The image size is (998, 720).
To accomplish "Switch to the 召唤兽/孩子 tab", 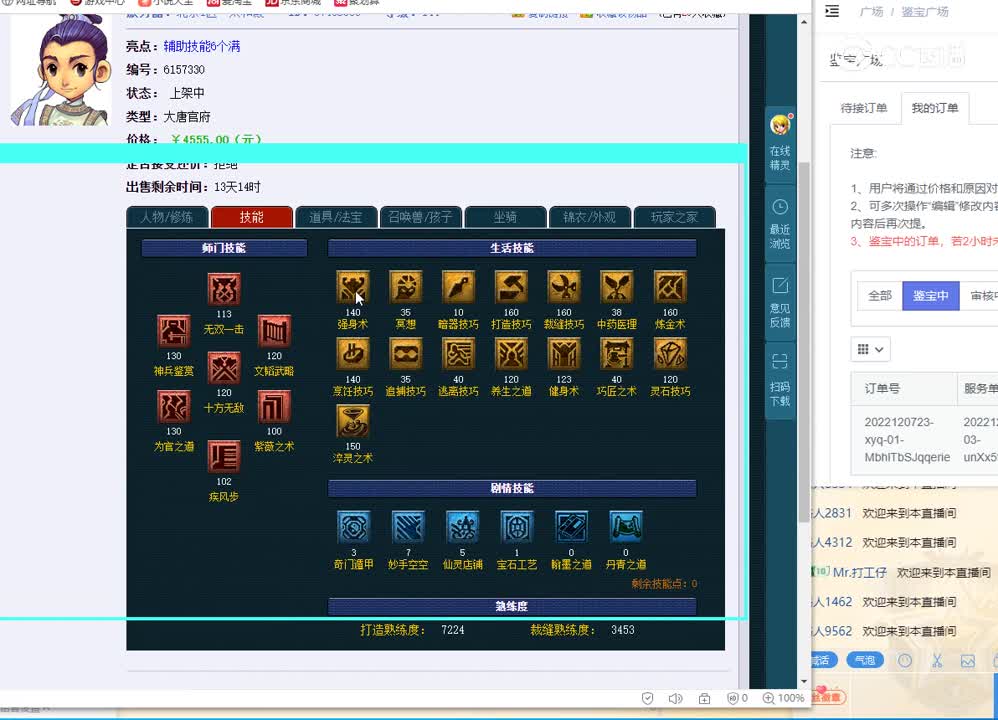I will click(420, 217).
